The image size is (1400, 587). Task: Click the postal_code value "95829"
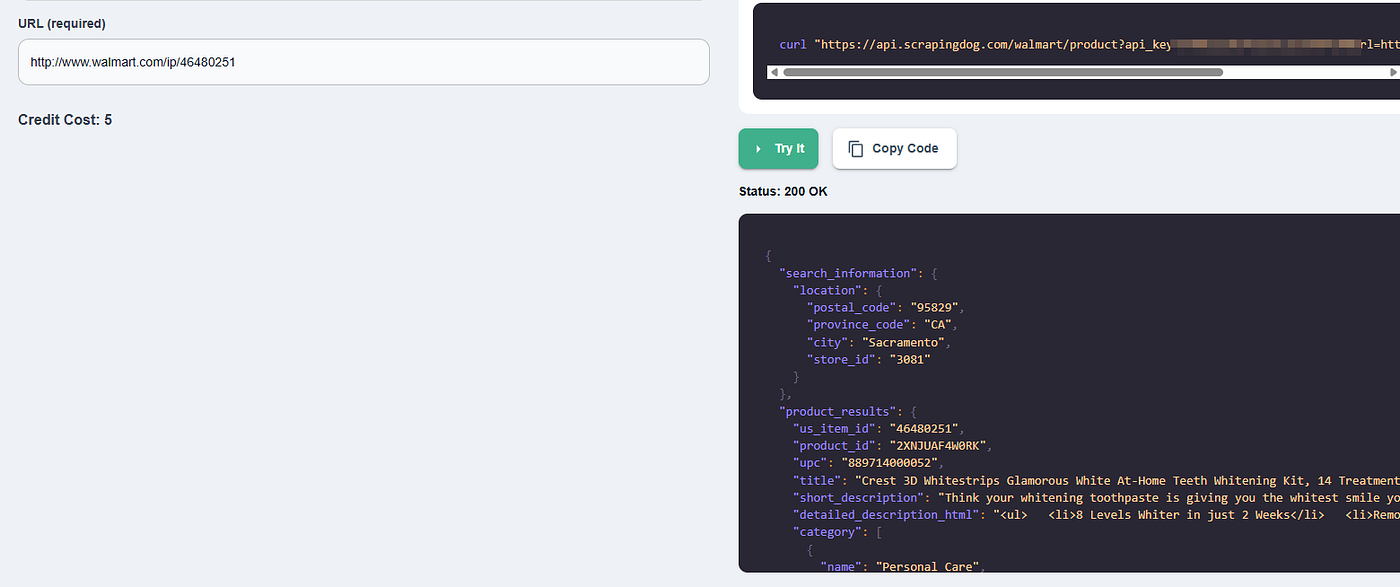click(933, 307)
